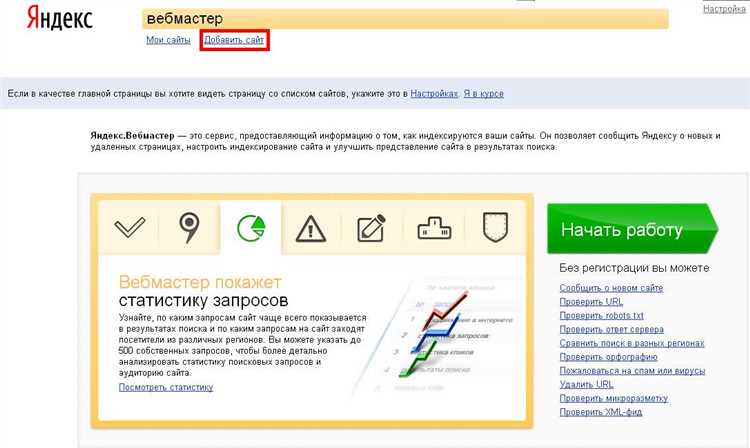Click the Вебмастер покажет heading

click(200, 282)
